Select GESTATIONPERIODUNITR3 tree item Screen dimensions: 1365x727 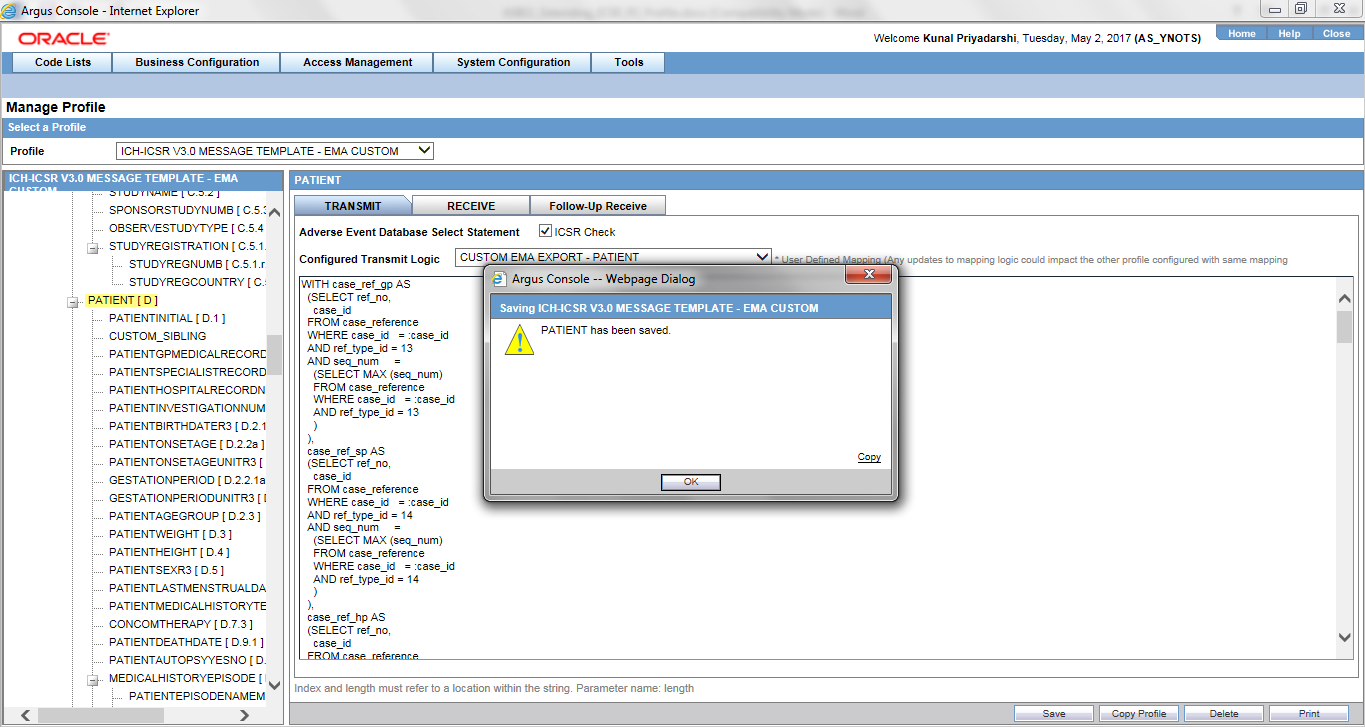(187, 498)
